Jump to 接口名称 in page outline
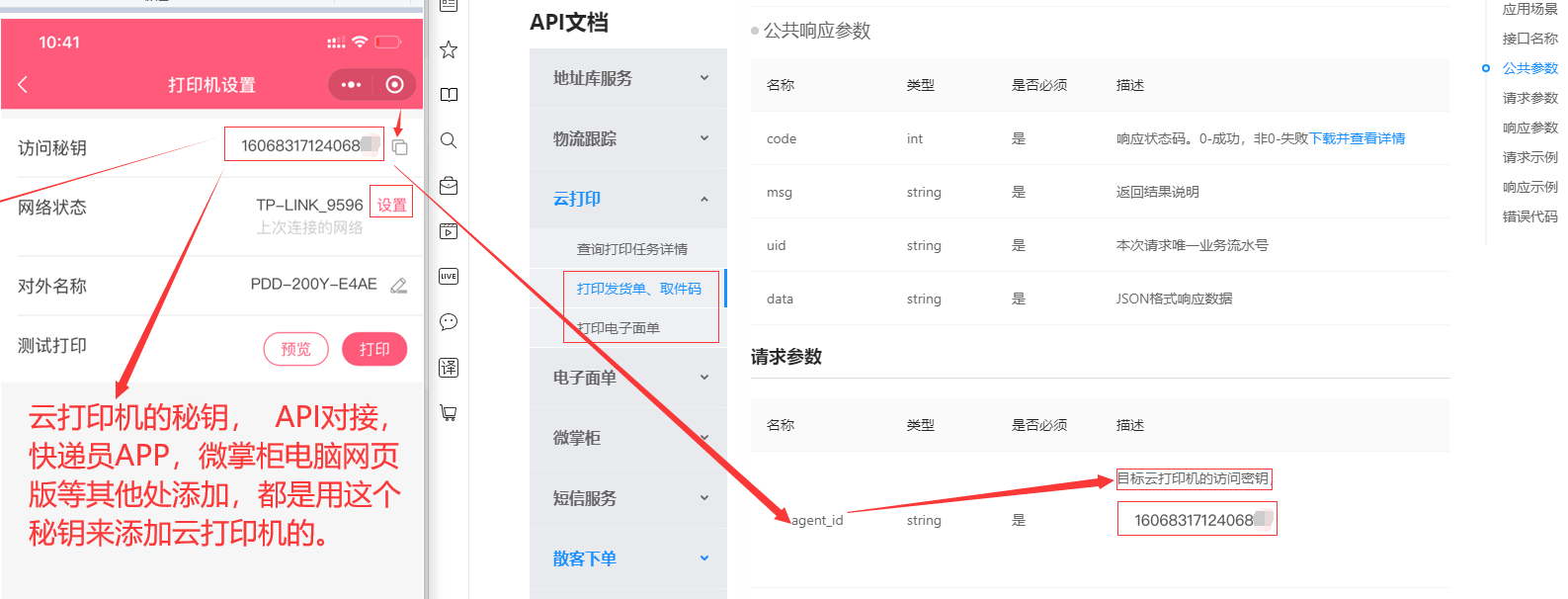 [1529, 39]
